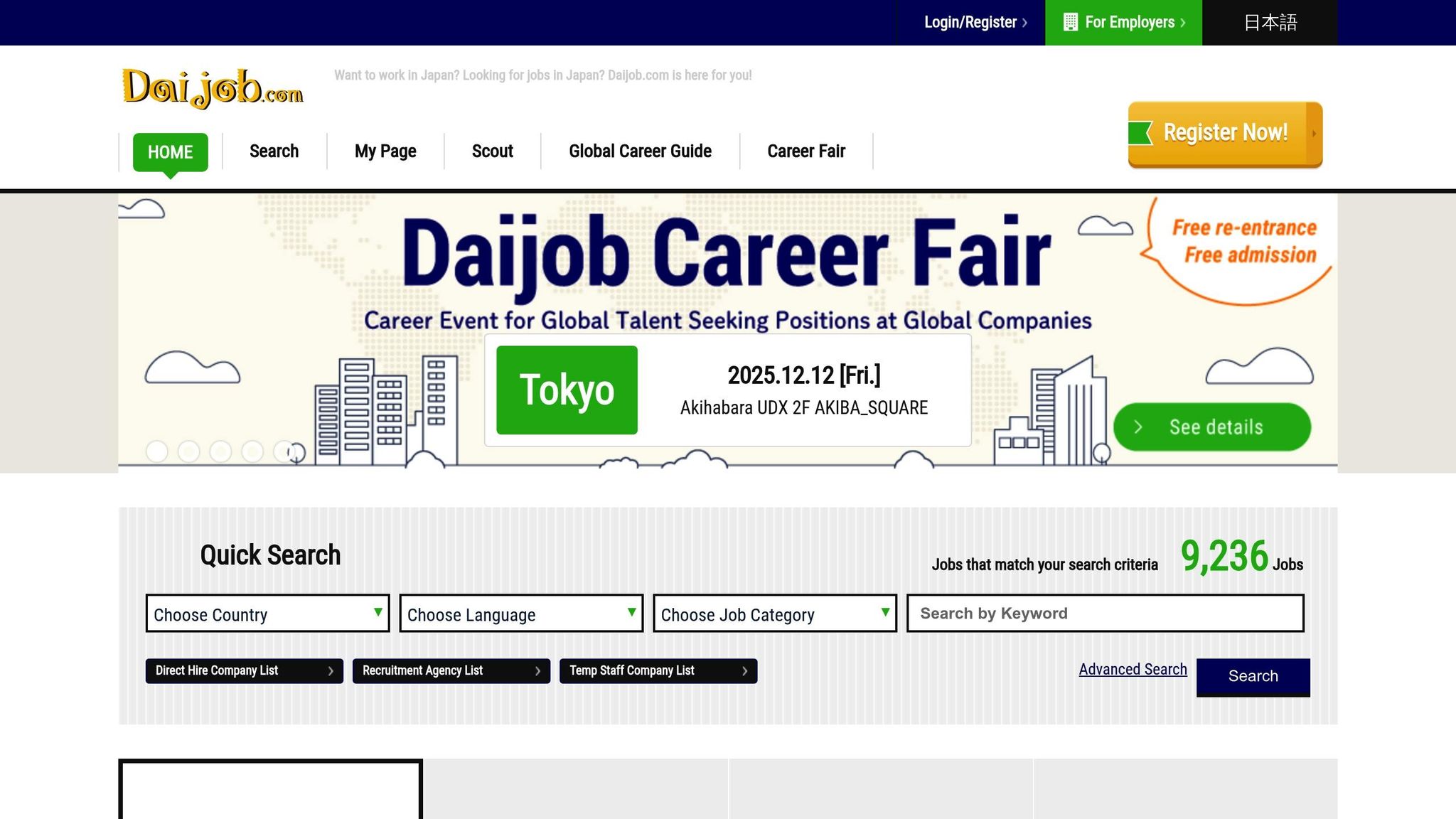Select the first carousel dot on the banner

pyautogui.click(x=158, y=452)
